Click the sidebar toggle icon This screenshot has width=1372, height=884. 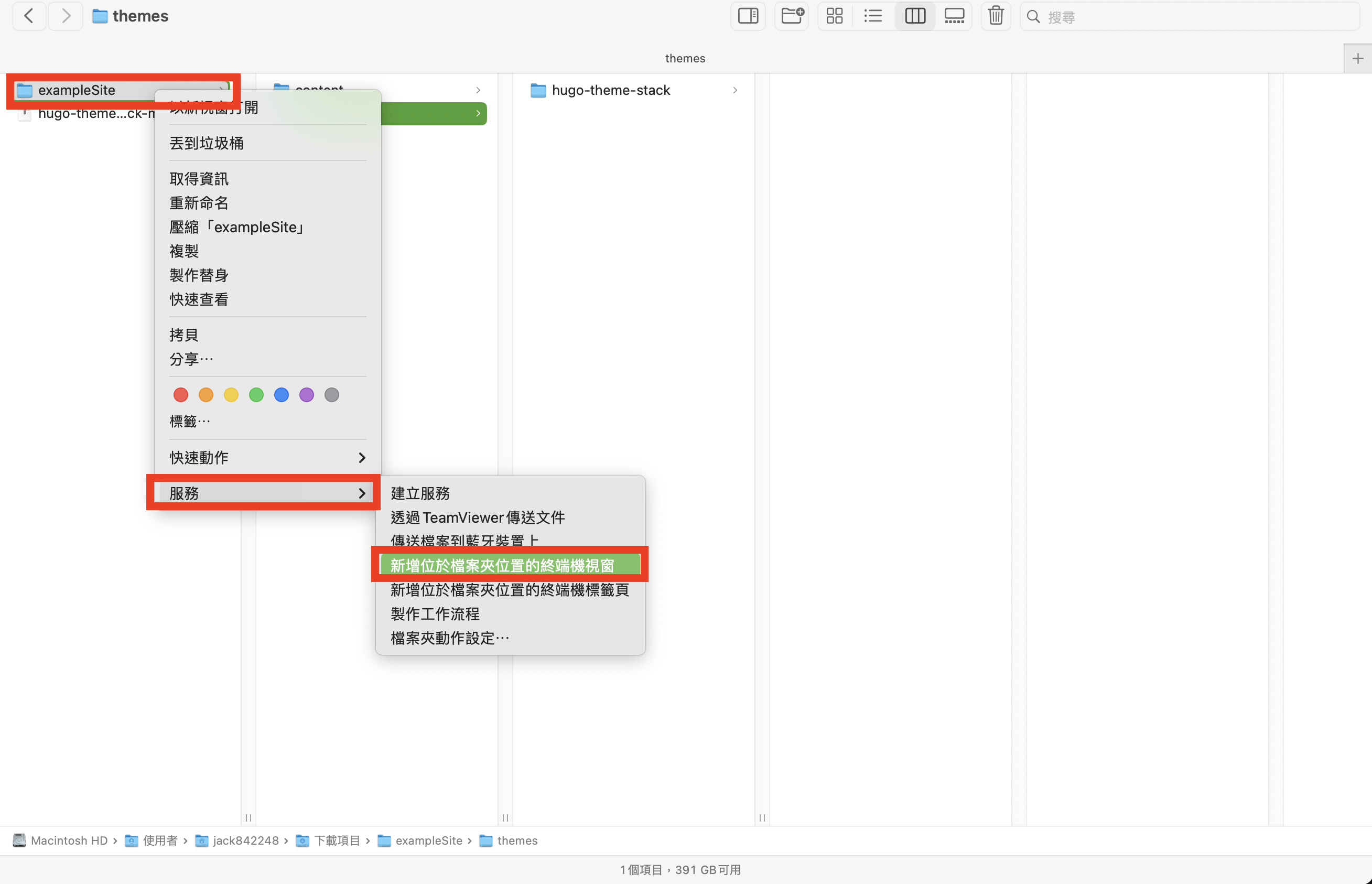(750, 16)
